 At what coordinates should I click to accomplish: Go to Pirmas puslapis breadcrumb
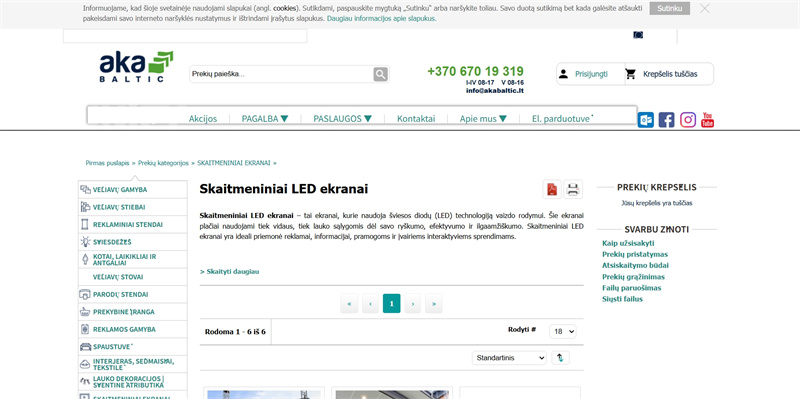pos(107,163)
